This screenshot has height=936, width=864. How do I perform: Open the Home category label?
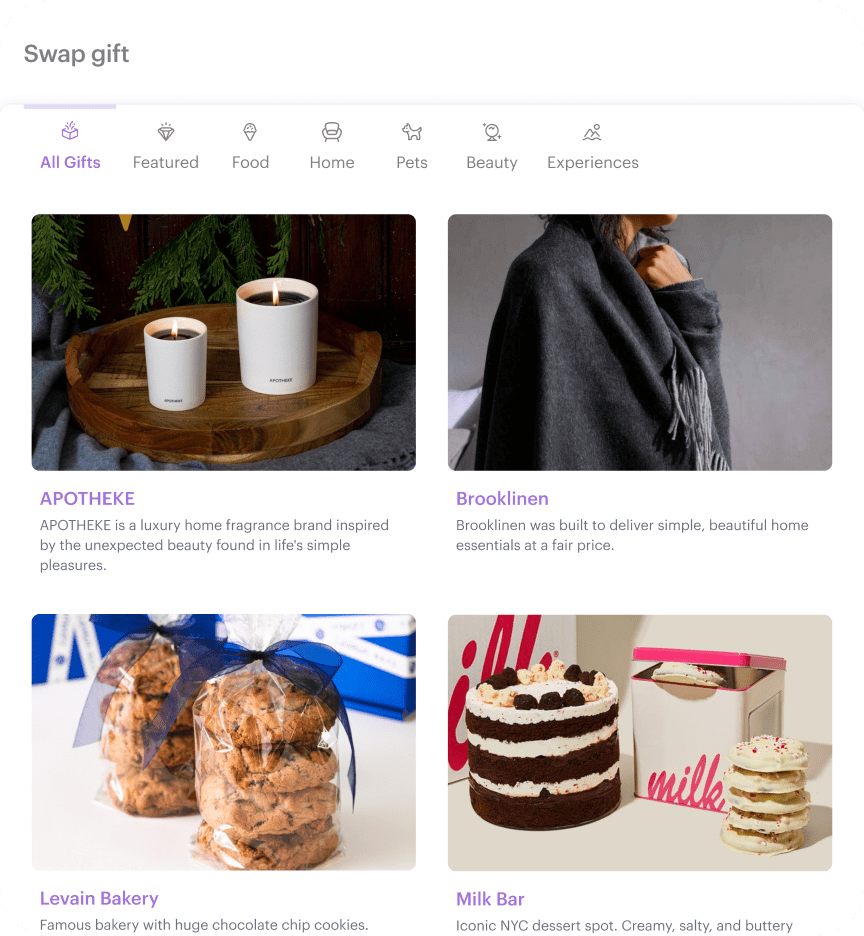click(x=332, y=162)
